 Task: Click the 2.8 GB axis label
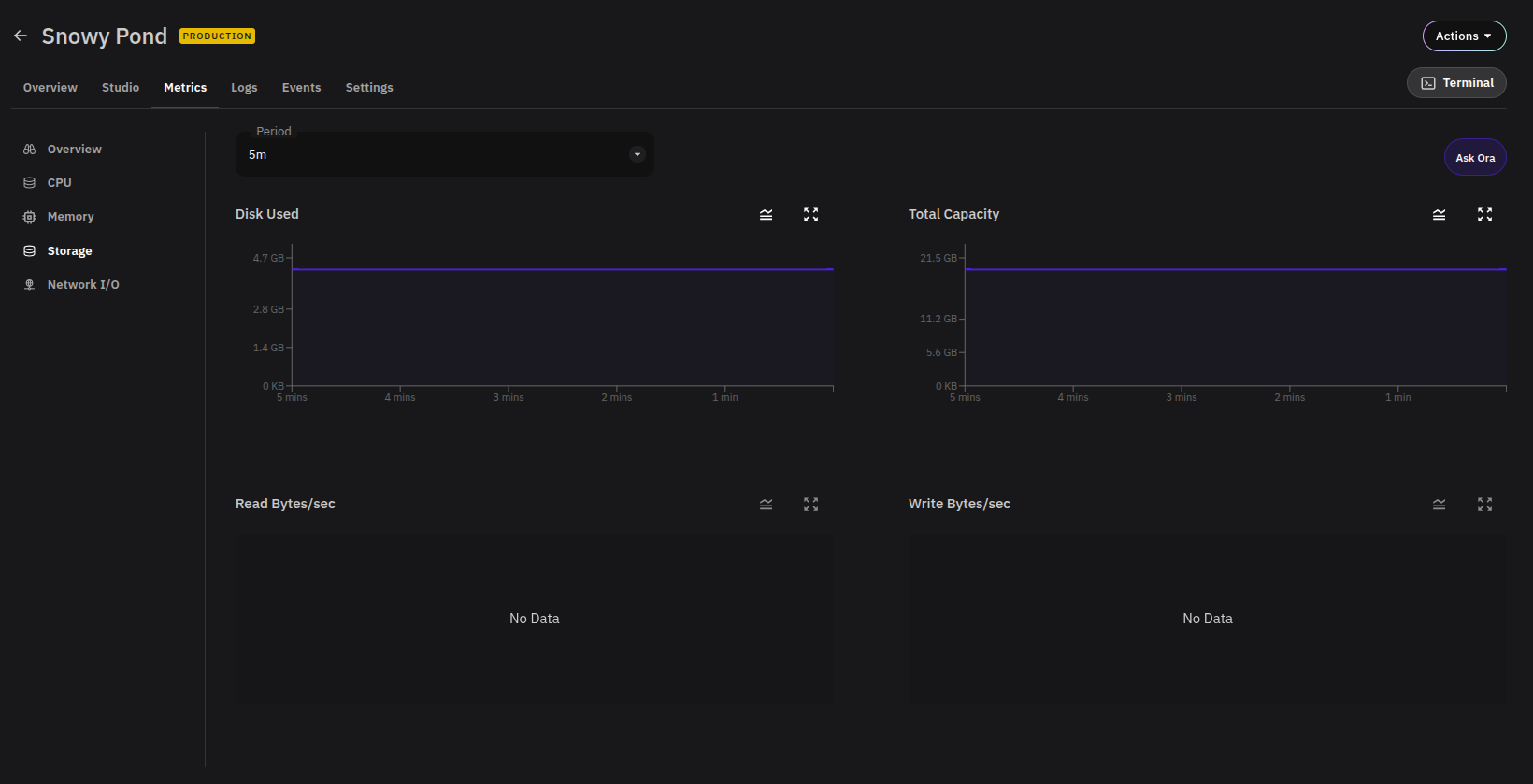pos(268,309)
